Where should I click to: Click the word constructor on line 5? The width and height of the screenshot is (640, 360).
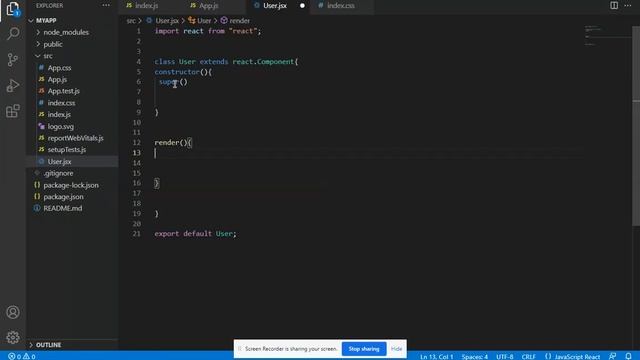177,72
